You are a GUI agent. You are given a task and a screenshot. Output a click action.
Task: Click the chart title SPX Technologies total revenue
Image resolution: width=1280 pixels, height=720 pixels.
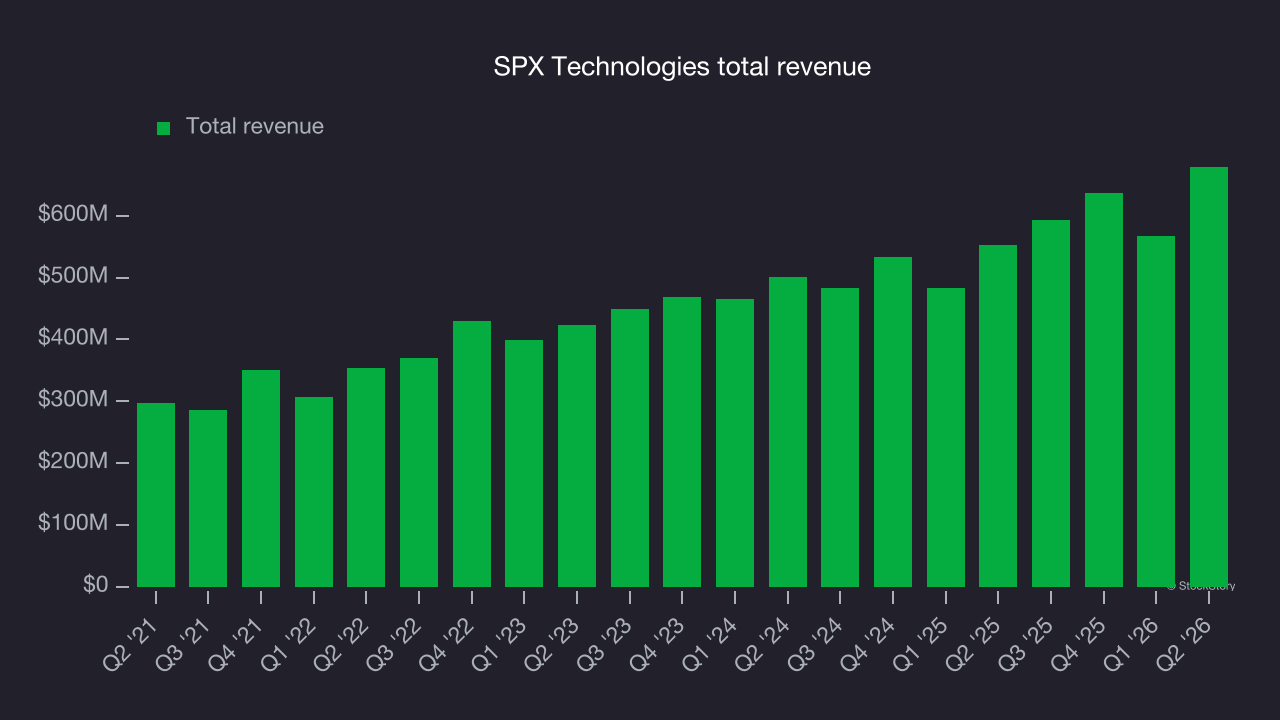pos(682,67)
